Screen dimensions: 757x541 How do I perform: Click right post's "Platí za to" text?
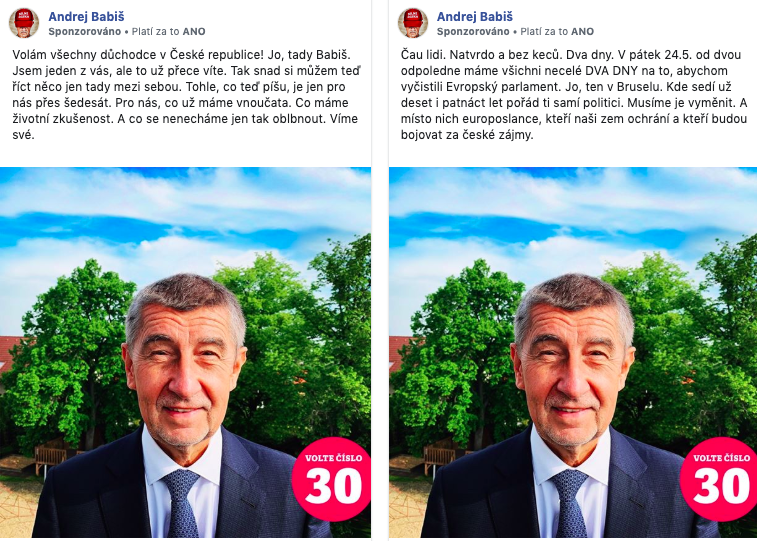click(544, 32)
